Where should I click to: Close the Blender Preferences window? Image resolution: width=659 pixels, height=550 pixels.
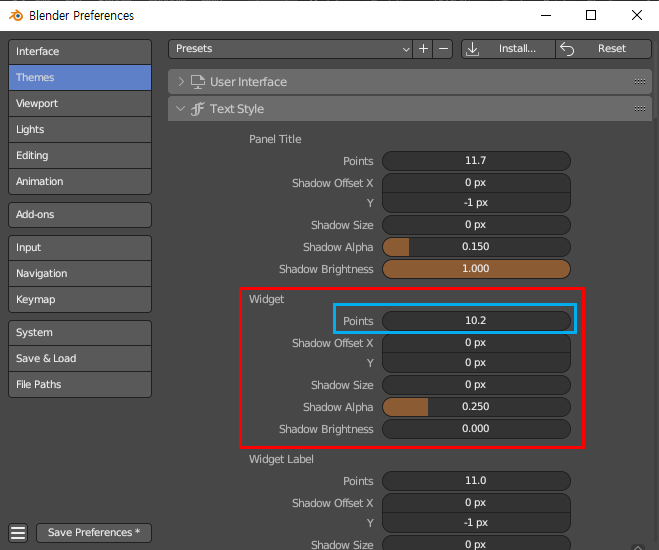637,16
